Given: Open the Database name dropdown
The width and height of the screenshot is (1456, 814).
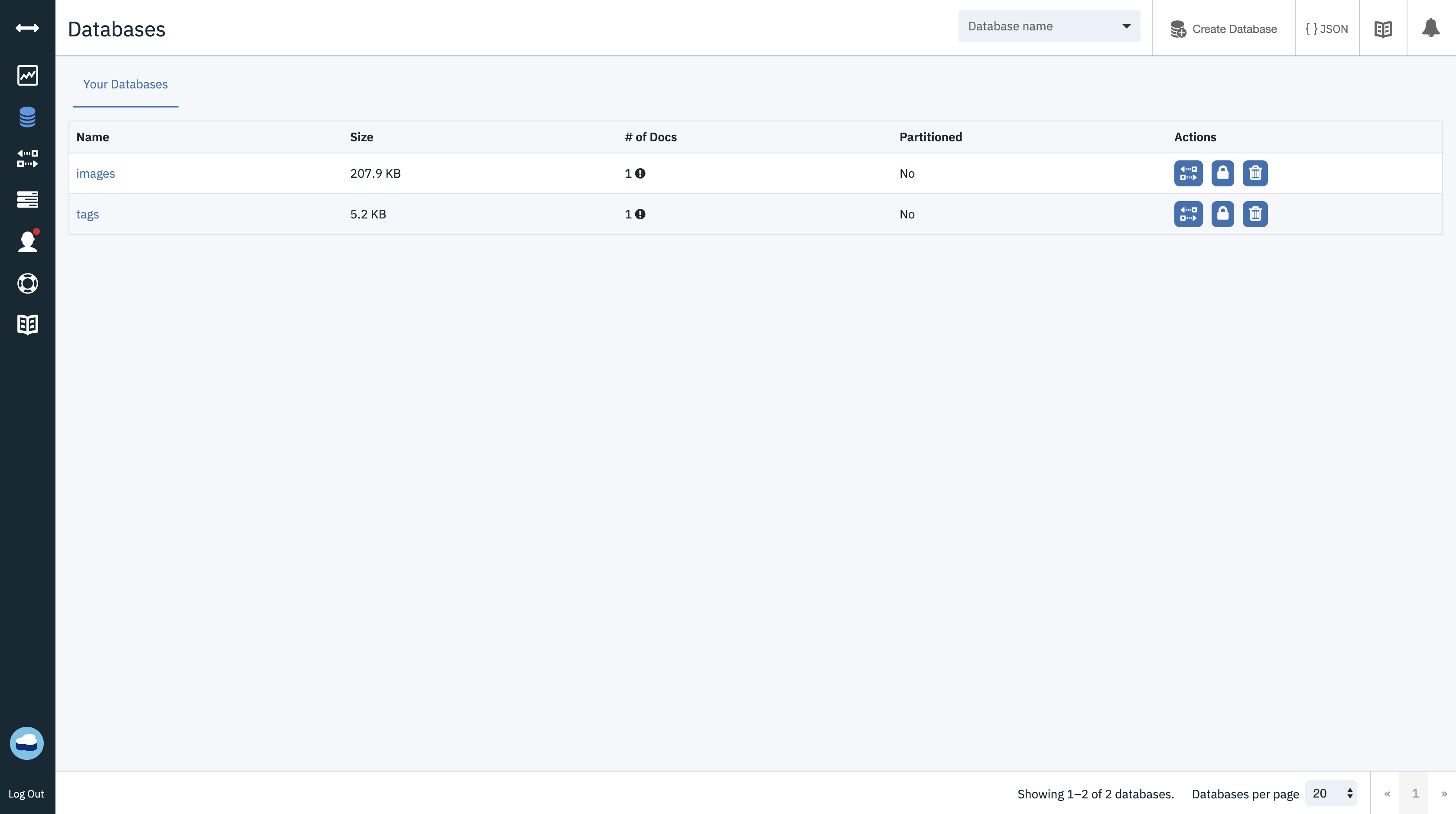Looking at the screenshot, I should point(1049,26).
